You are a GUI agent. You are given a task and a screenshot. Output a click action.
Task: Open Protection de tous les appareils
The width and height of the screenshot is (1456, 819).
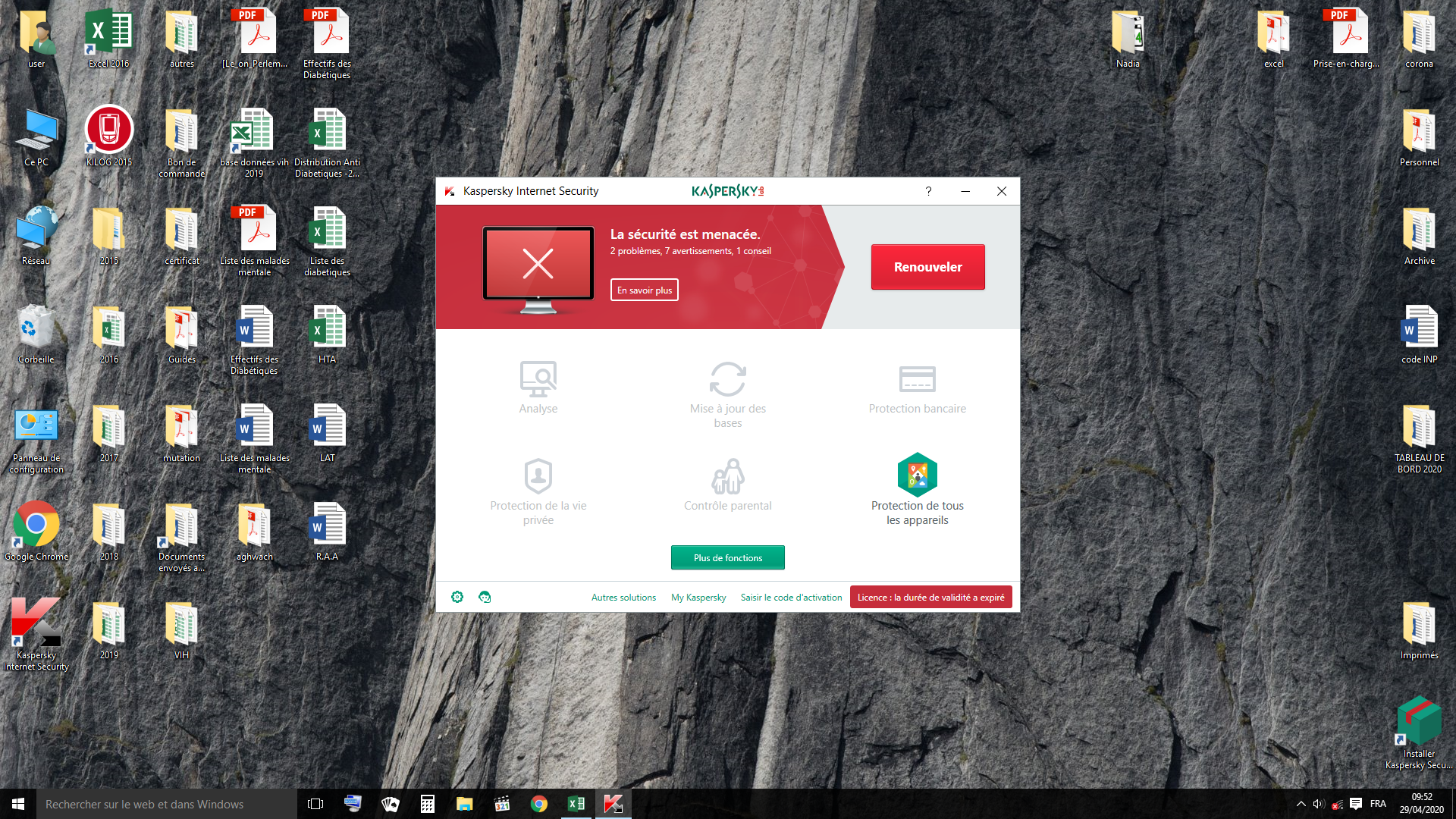[918, 489]
